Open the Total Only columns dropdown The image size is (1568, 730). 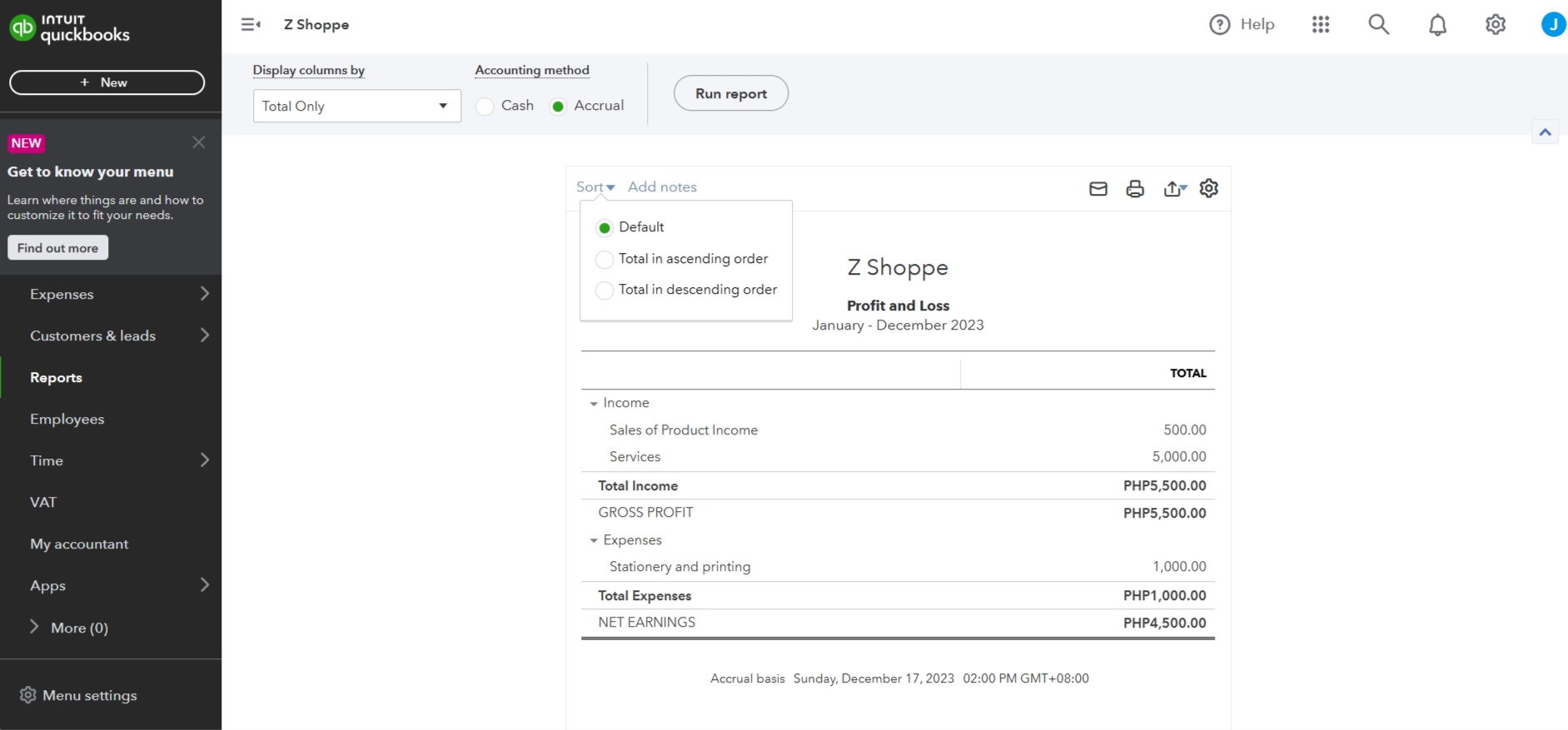(356, 106)
